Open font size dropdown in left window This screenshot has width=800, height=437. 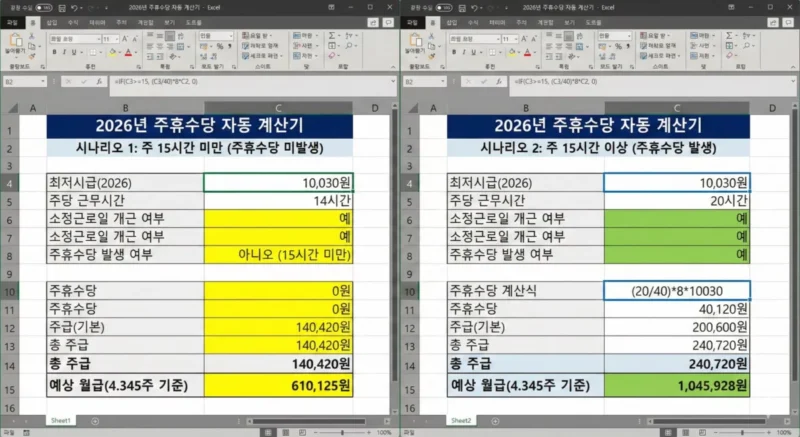[x=117, y=39]
